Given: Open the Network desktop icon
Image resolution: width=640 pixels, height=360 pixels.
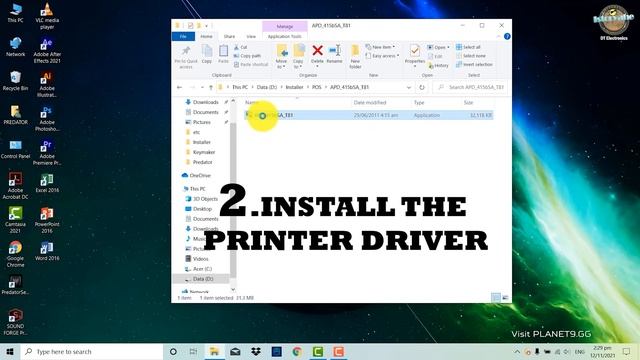Looking at the screenshot, I should click(16, 47).
